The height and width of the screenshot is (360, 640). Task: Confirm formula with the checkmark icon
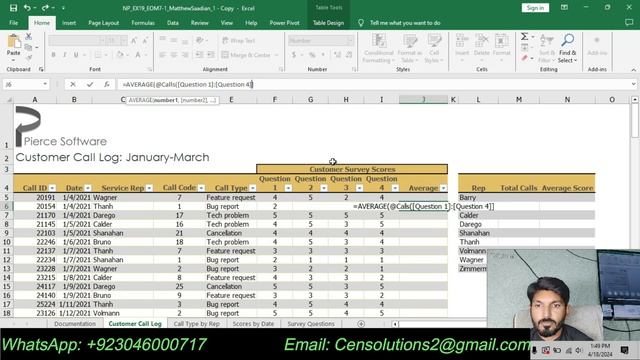tap(90, 84)
